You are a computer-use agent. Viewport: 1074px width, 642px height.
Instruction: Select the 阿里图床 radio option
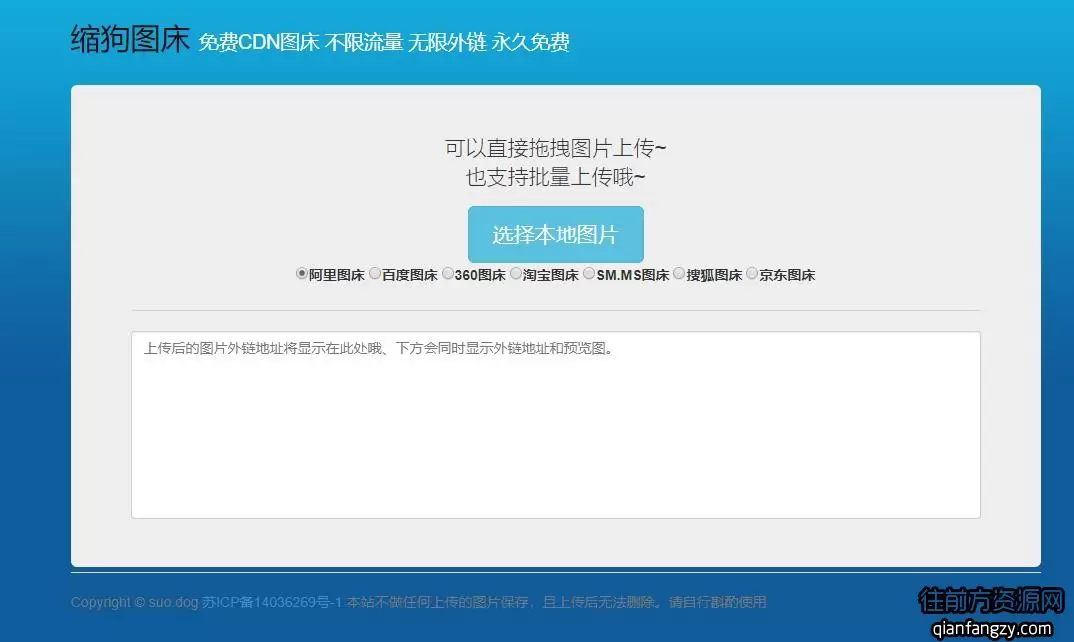click(301, 273)
